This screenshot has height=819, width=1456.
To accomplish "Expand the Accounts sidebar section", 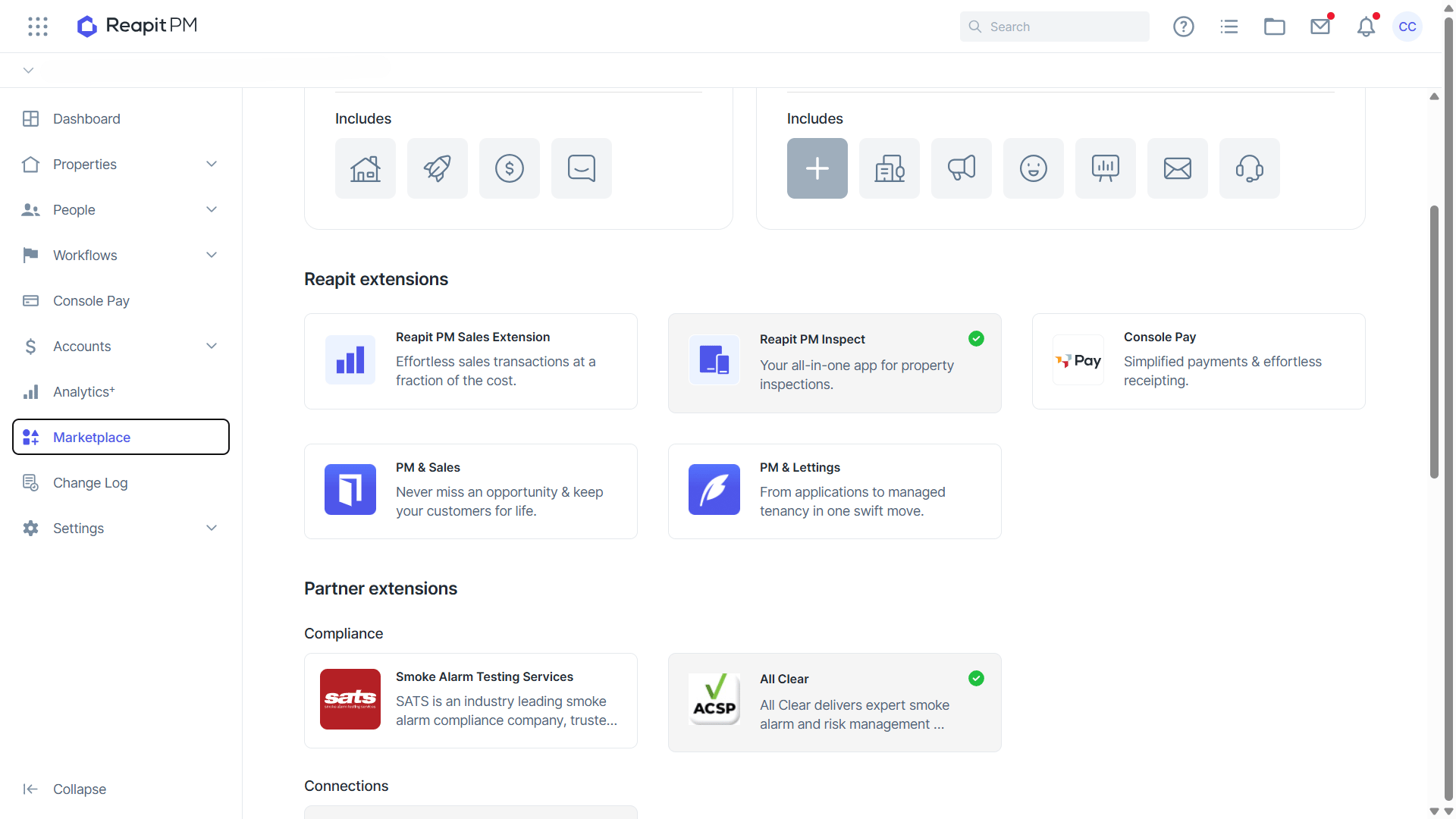I will [x=212, y=347].
